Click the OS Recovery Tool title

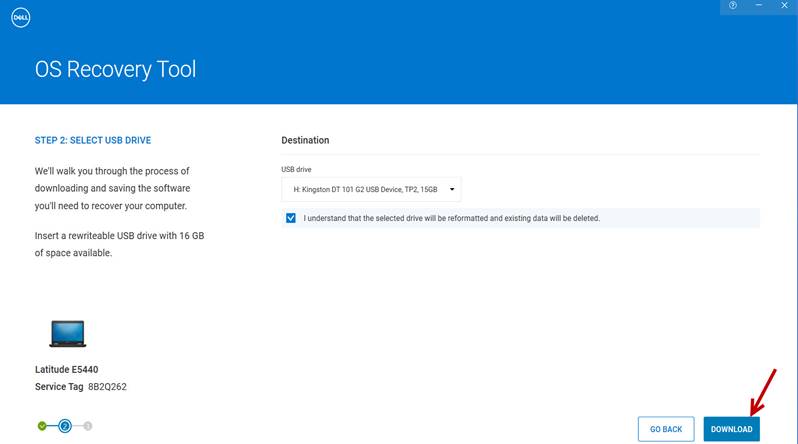[x=116, y=70]
